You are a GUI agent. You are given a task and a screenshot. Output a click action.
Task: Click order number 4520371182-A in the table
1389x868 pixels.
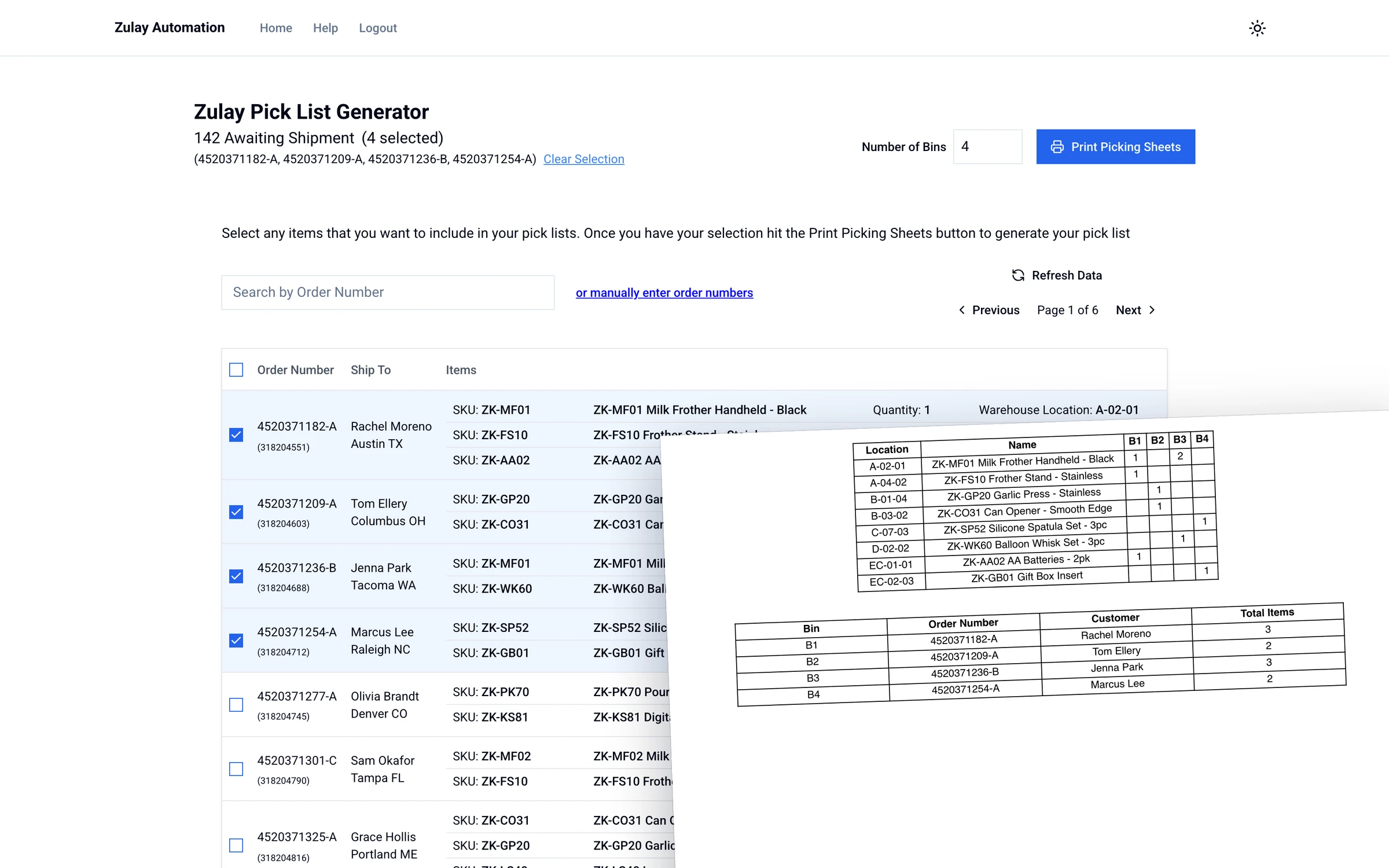pos(297,426)
